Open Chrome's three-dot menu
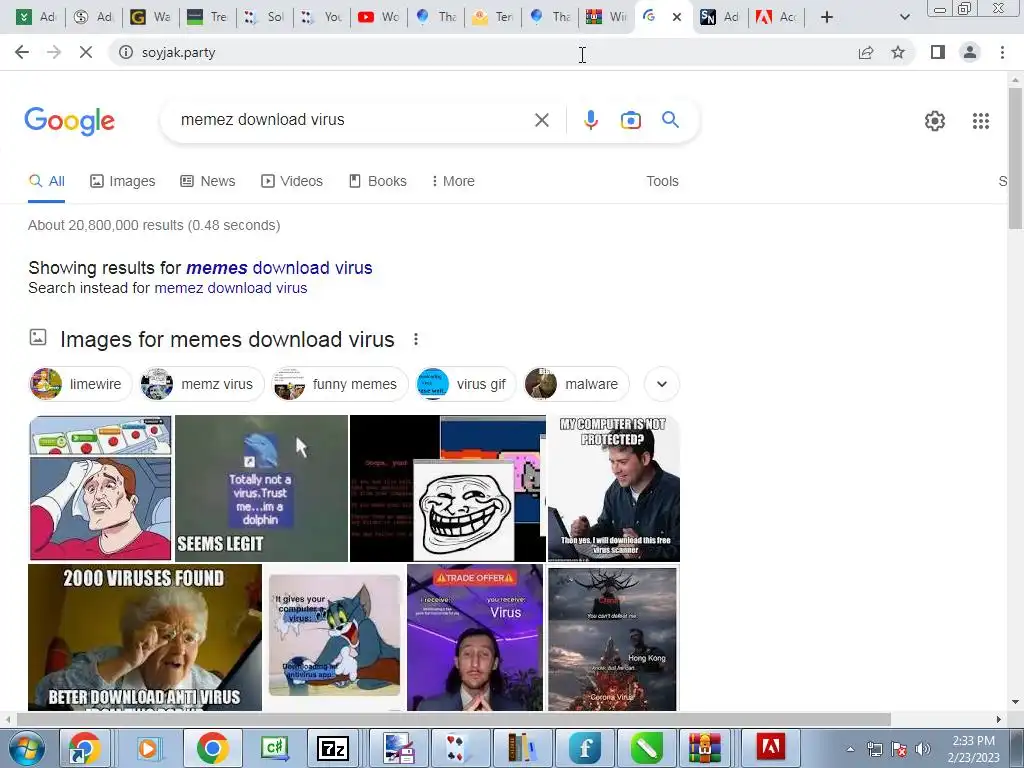 pyautogui.click(x=1002, y=52)
